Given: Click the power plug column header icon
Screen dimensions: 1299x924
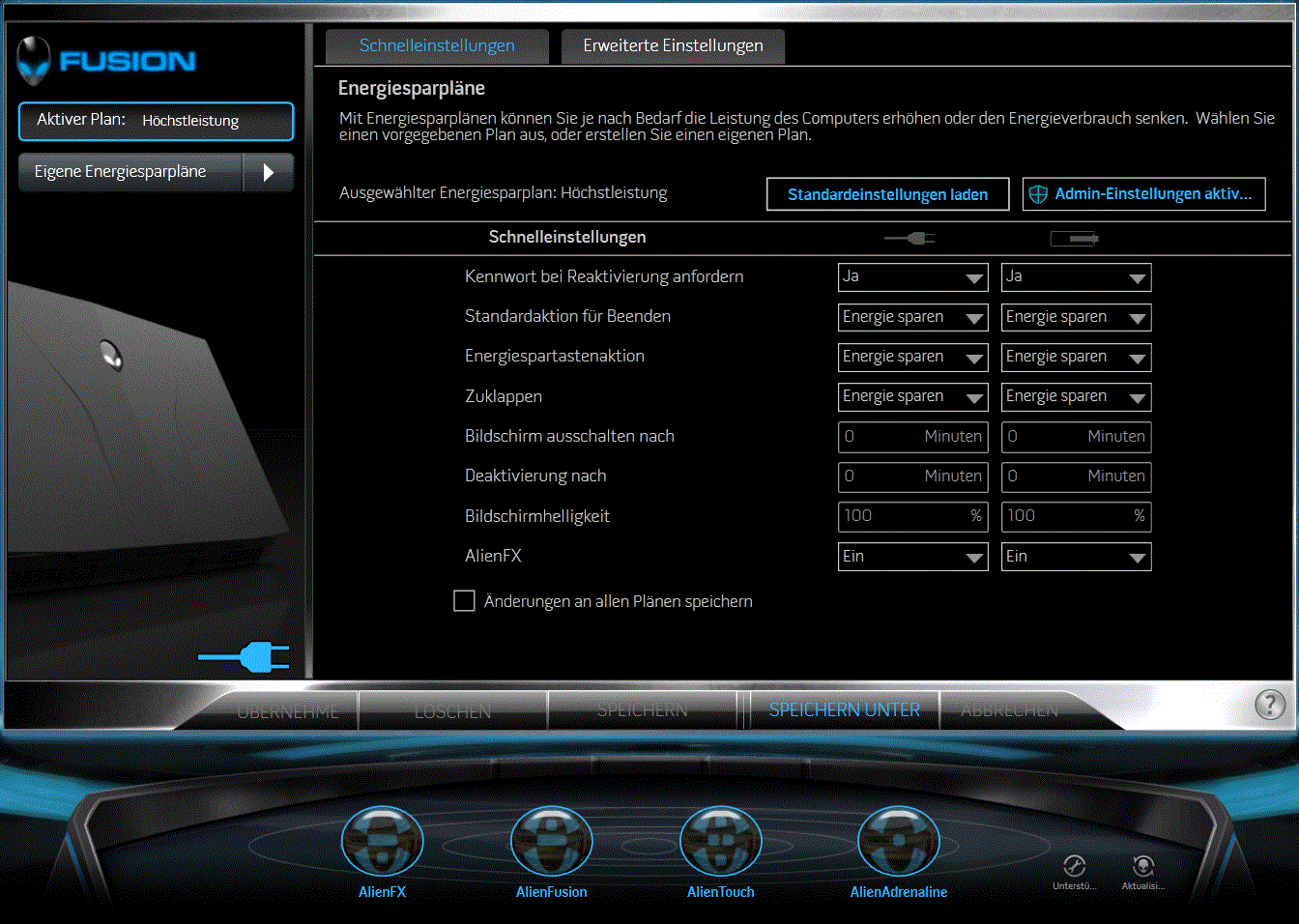Looking at the screenshot, I should point(909,238).
